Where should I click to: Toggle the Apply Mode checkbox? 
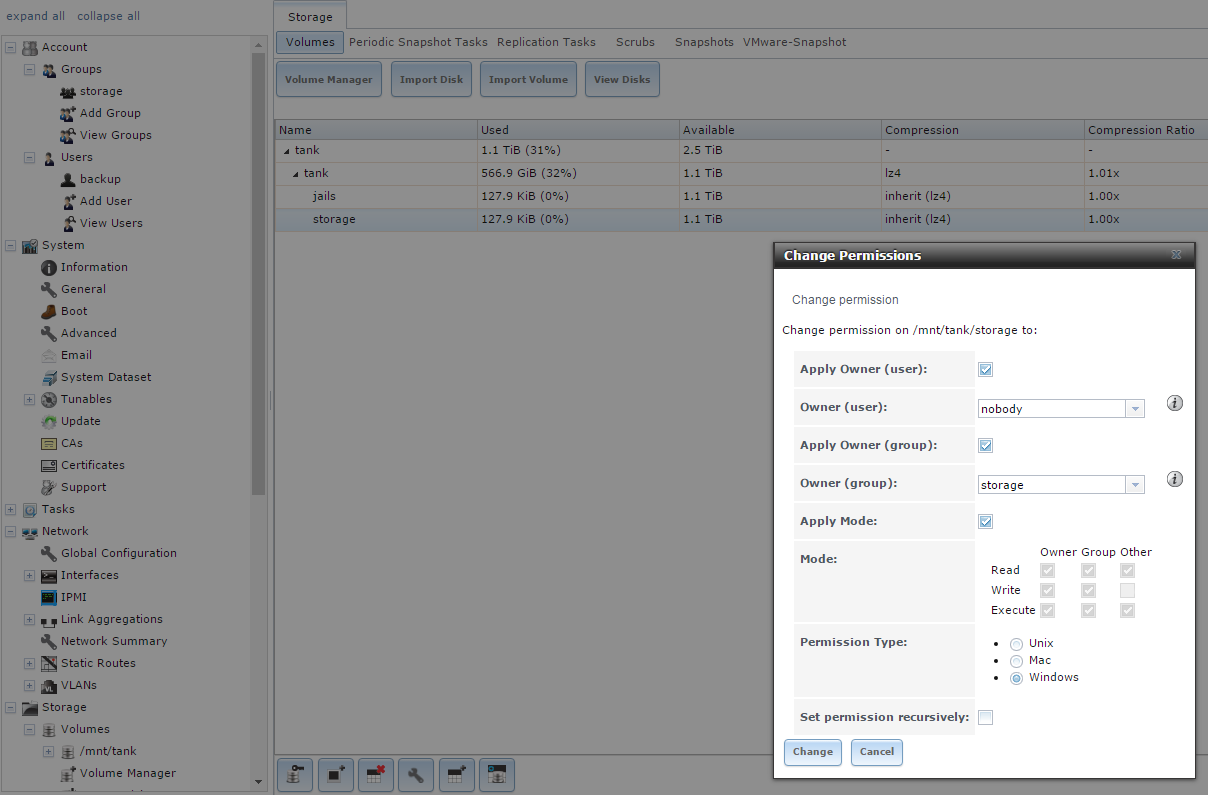coord(986,522)
